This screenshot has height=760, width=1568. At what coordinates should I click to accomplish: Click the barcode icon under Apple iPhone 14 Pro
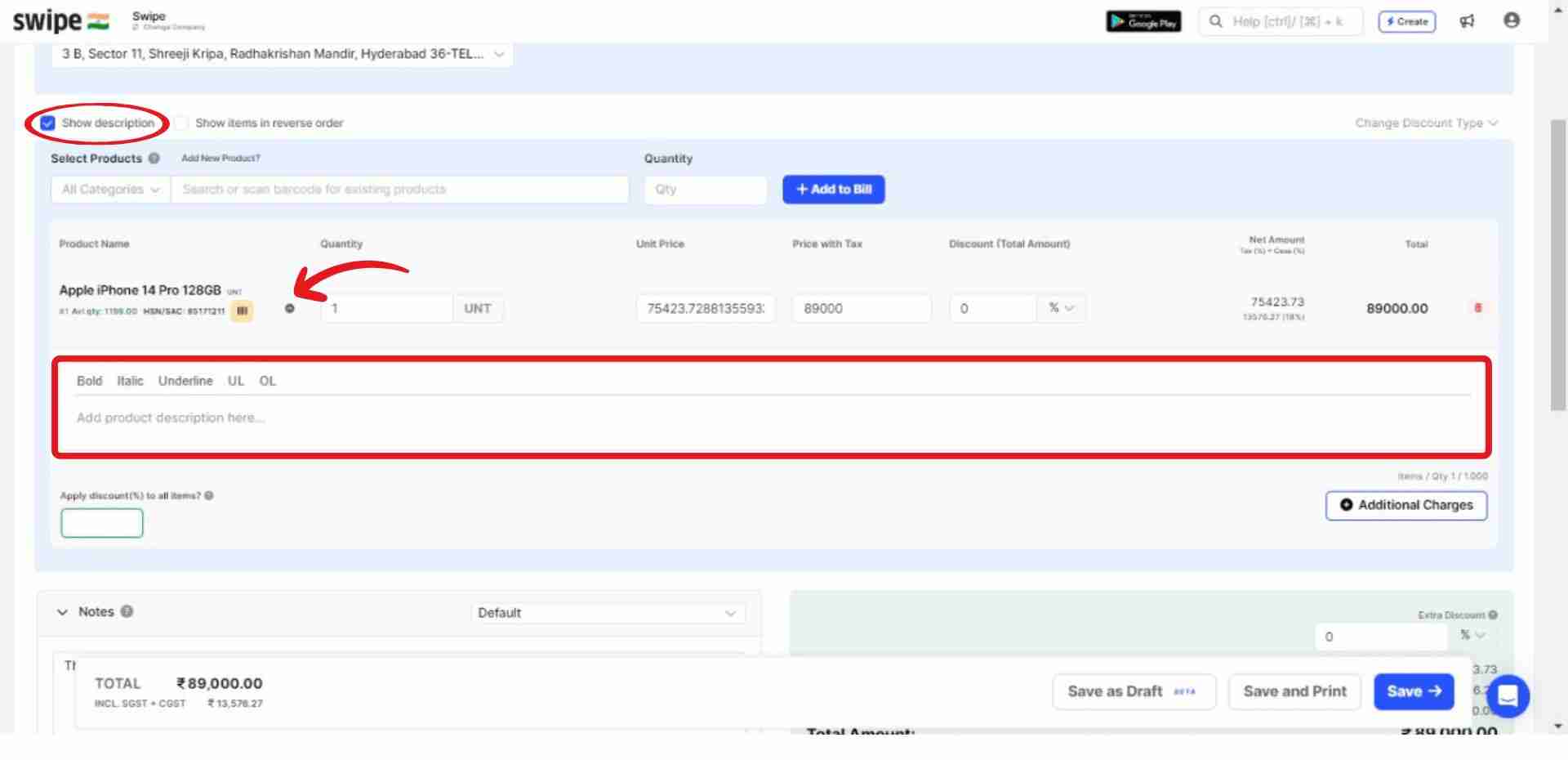point(242,311)
